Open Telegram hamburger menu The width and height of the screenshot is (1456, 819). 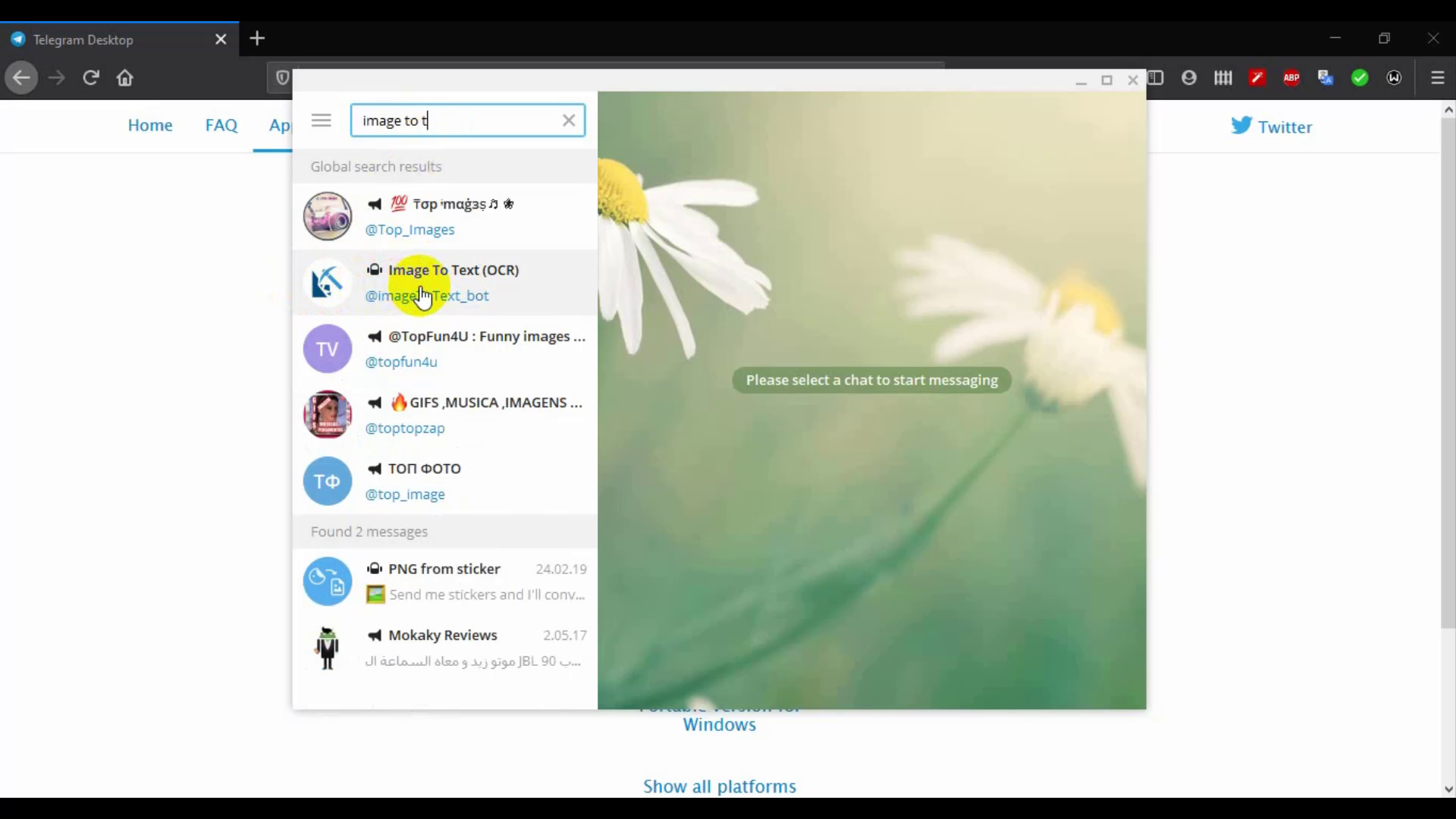point(321,121)
